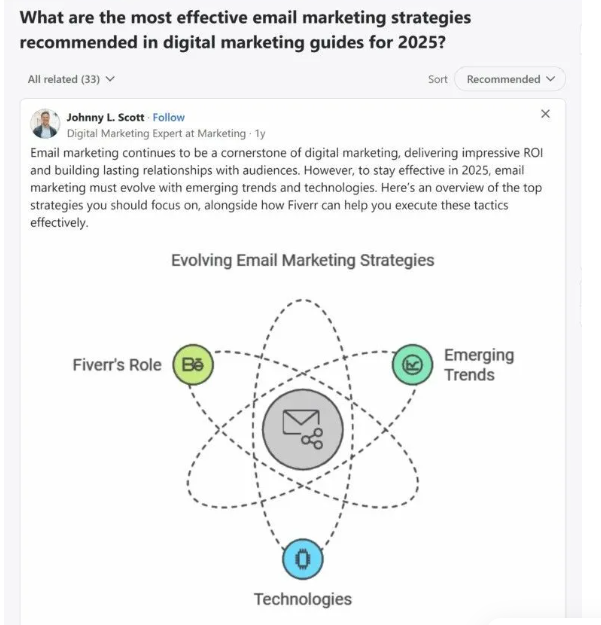Click the "1y" answer timestamp

pyautogui.click(x=259, y=133)
